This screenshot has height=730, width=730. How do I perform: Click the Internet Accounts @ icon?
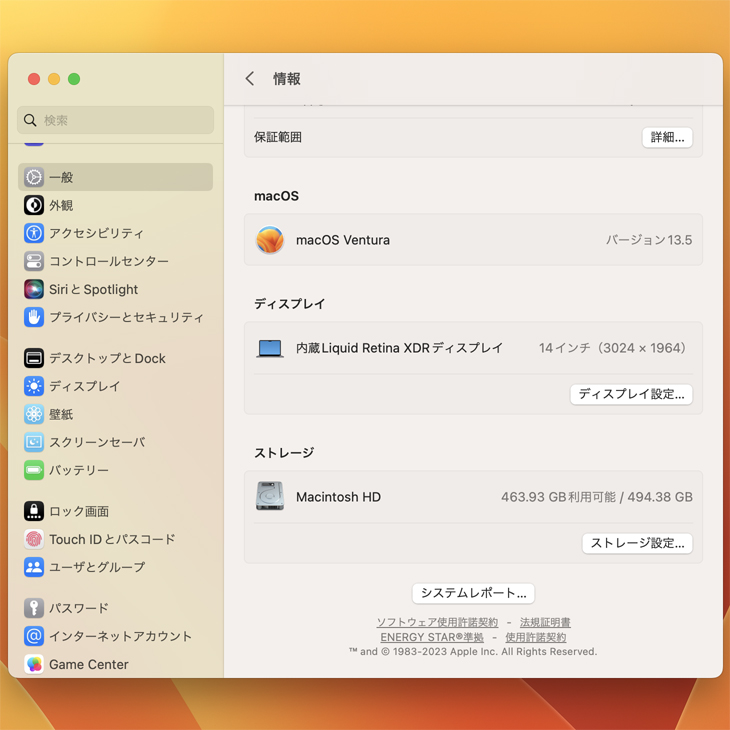pyautogui.click(x=34, y=635)
